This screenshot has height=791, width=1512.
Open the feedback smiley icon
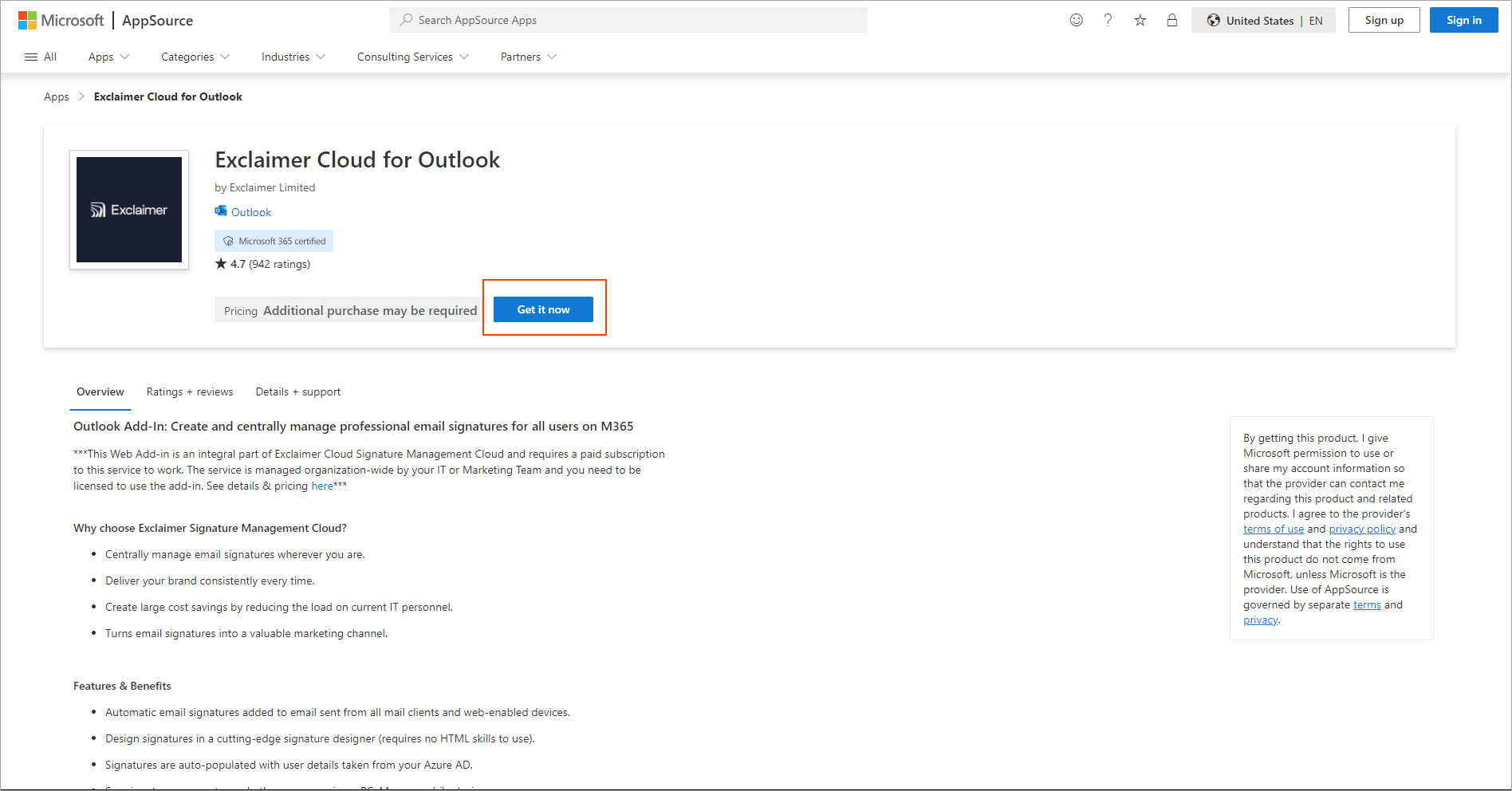point(1076,20)
